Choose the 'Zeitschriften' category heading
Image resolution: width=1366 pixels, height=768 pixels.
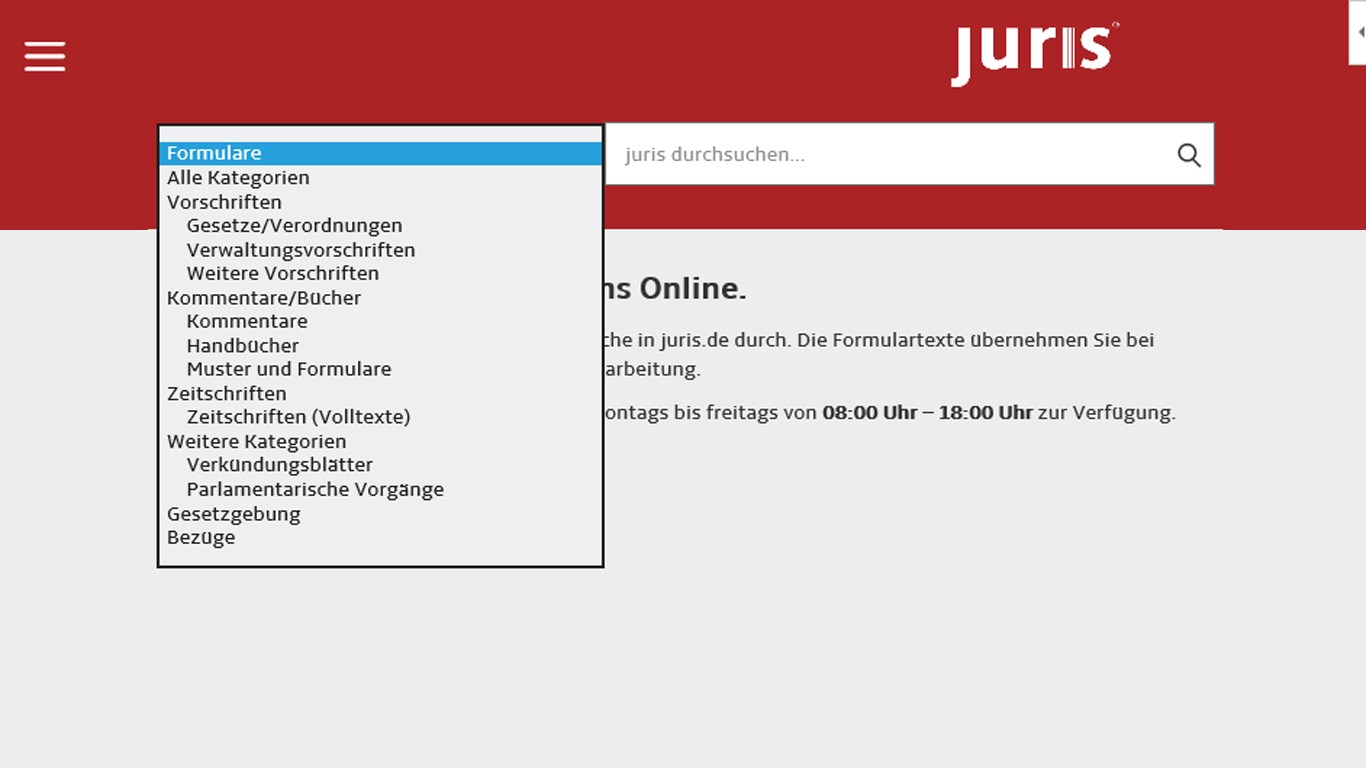[x=381, y=393]
